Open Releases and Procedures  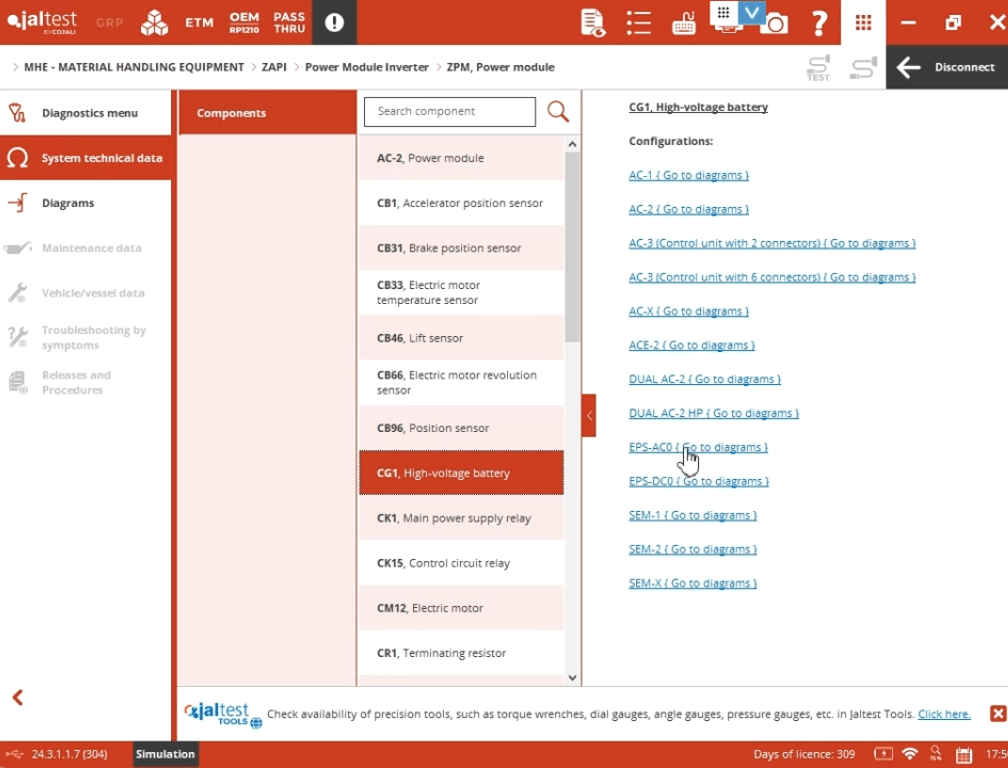pyautogui.click(x=86, y=382)
